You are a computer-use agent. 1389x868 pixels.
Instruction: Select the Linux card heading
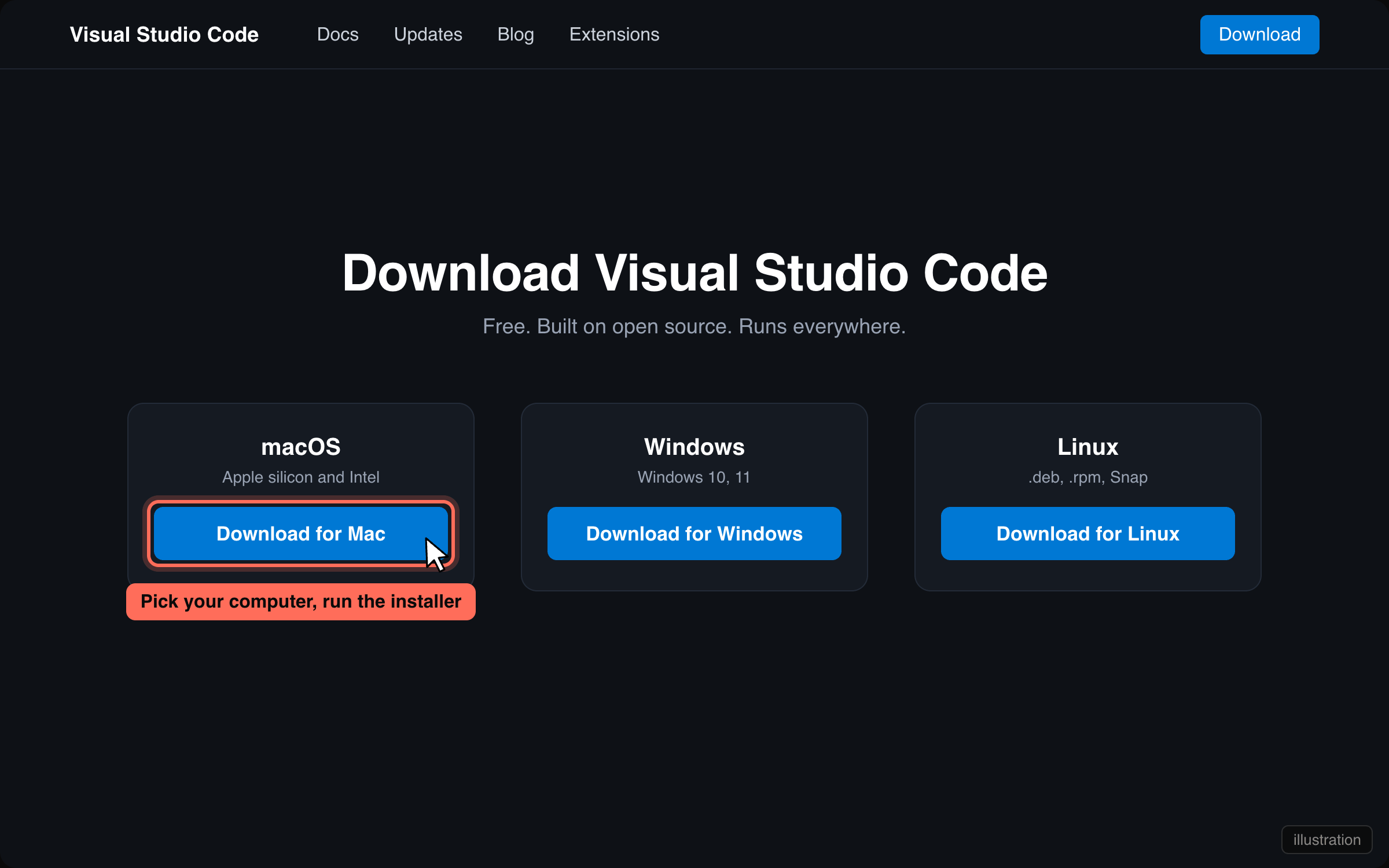1088,447
